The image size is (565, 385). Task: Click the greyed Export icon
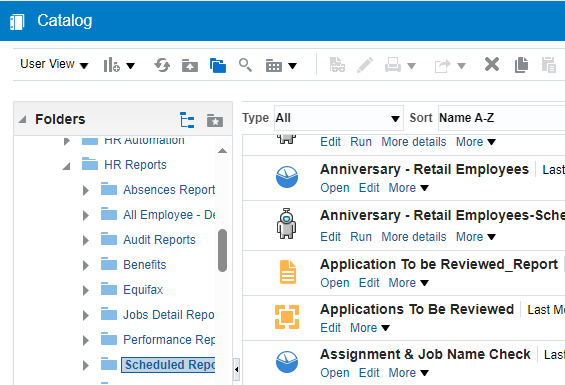click(x=442, y=66)
